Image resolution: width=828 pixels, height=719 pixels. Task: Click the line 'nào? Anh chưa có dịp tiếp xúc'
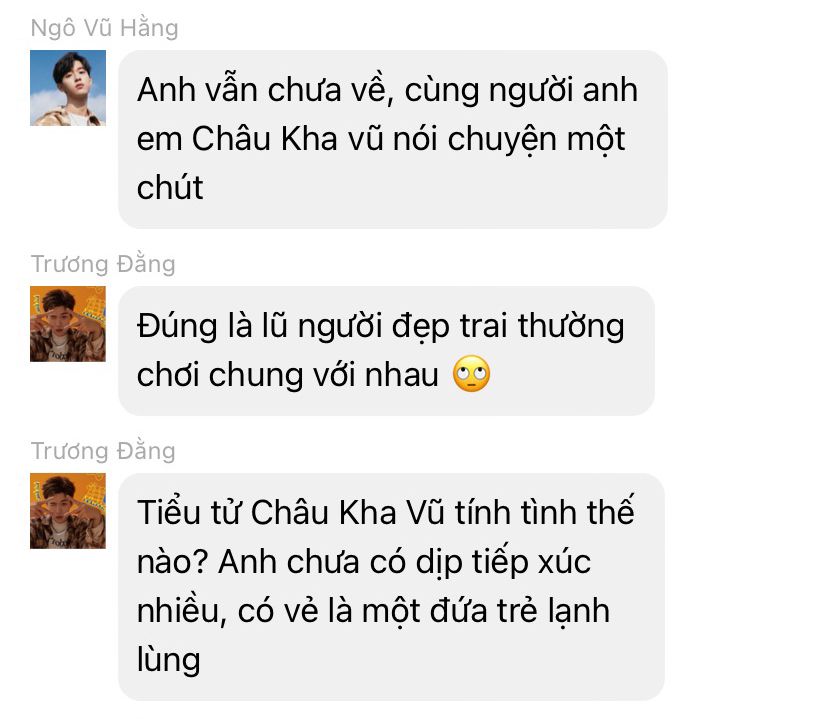coord(364,562)
